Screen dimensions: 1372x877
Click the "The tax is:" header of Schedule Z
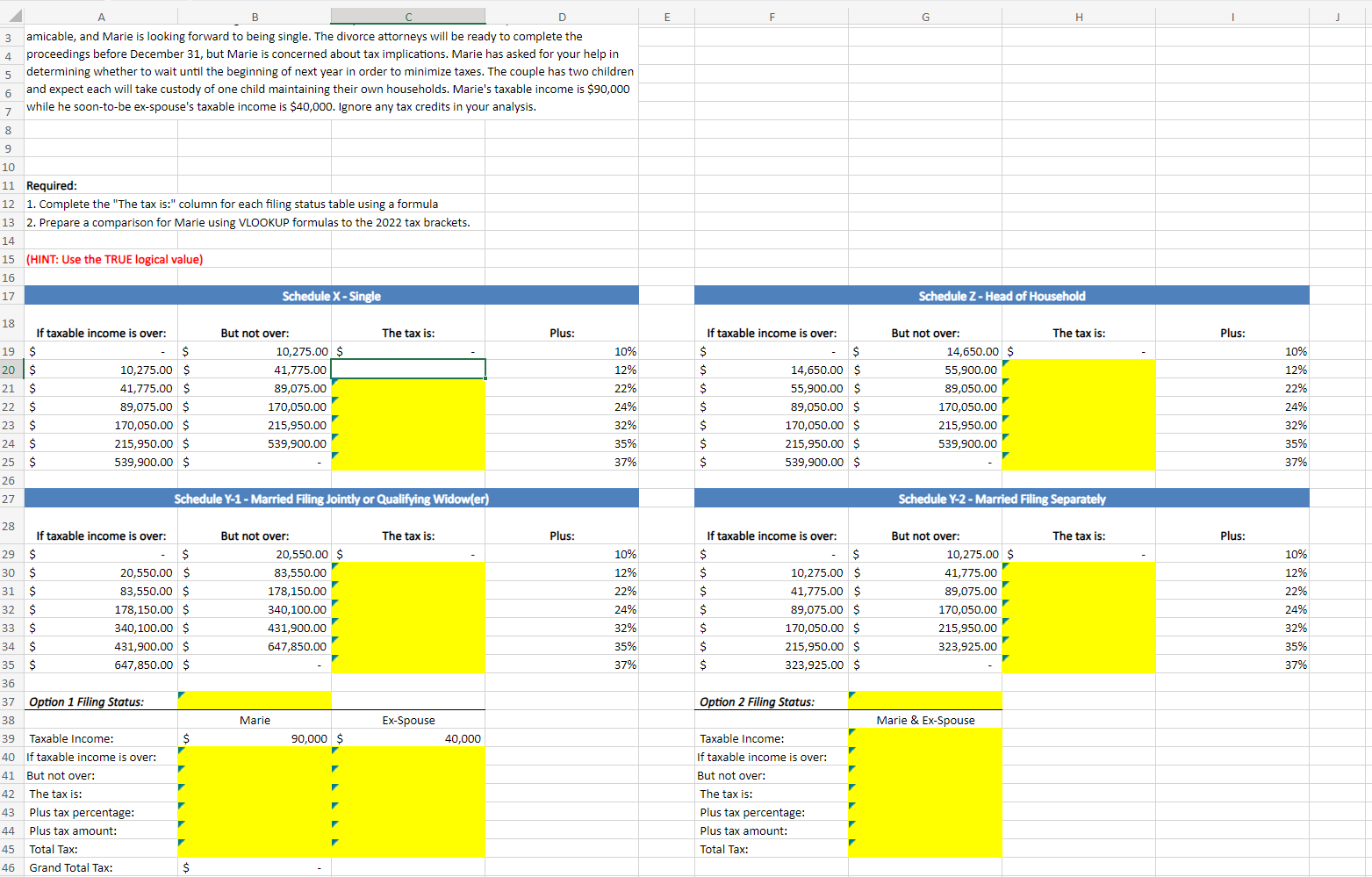(1079, 333)
